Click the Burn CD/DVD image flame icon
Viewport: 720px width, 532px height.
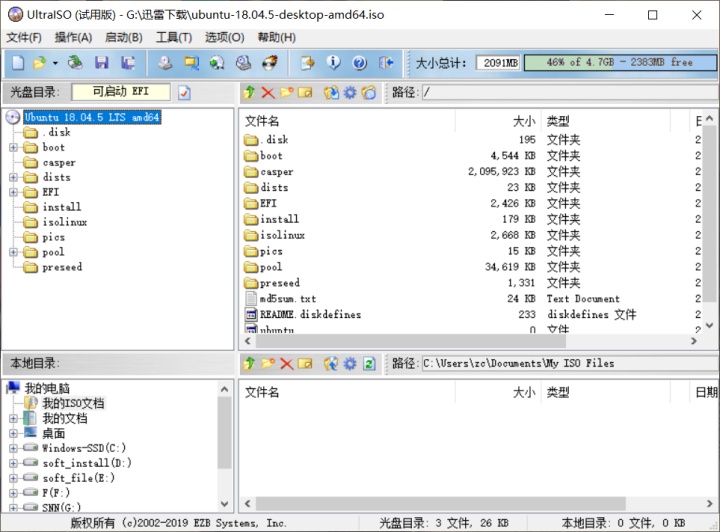point(270,62)
